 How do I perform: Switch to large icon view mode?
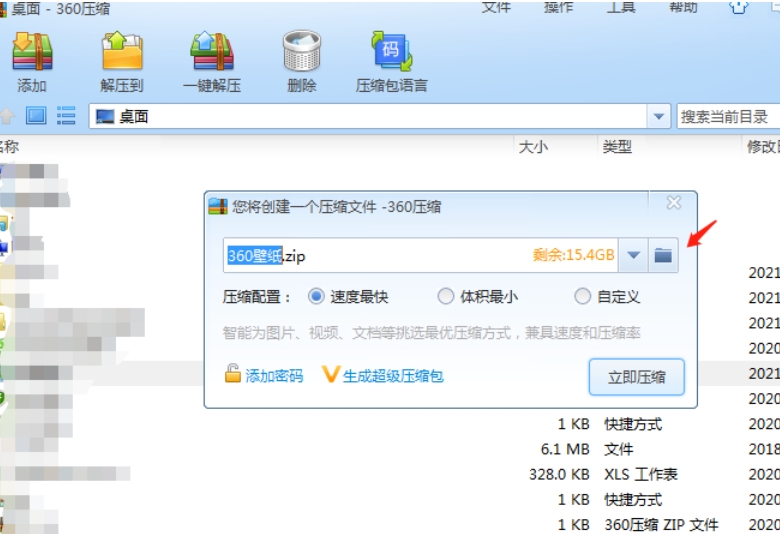pyautogui.click(x=36, y=116)
